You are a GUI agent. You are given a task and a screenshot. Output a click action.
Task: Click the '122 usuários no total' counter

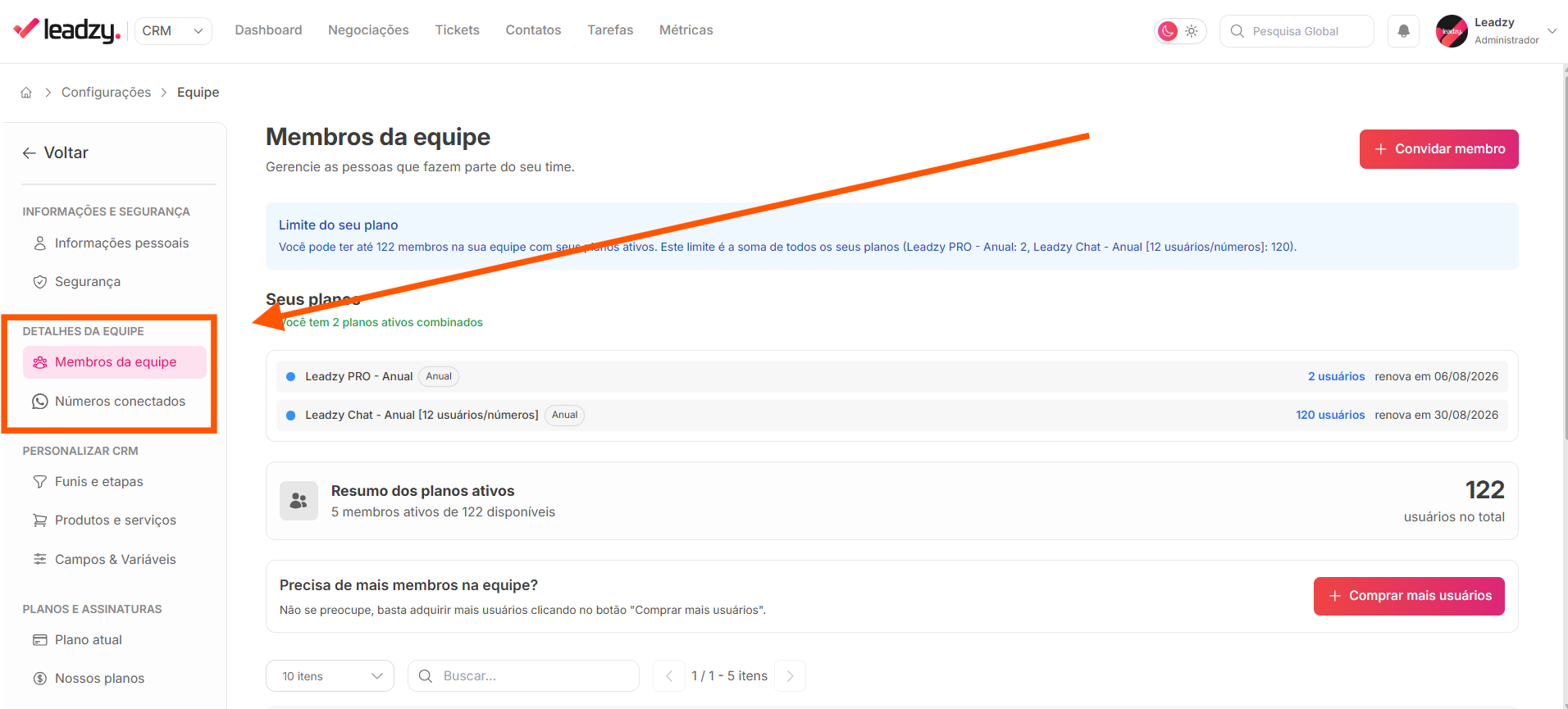(x=1454, y=501)
